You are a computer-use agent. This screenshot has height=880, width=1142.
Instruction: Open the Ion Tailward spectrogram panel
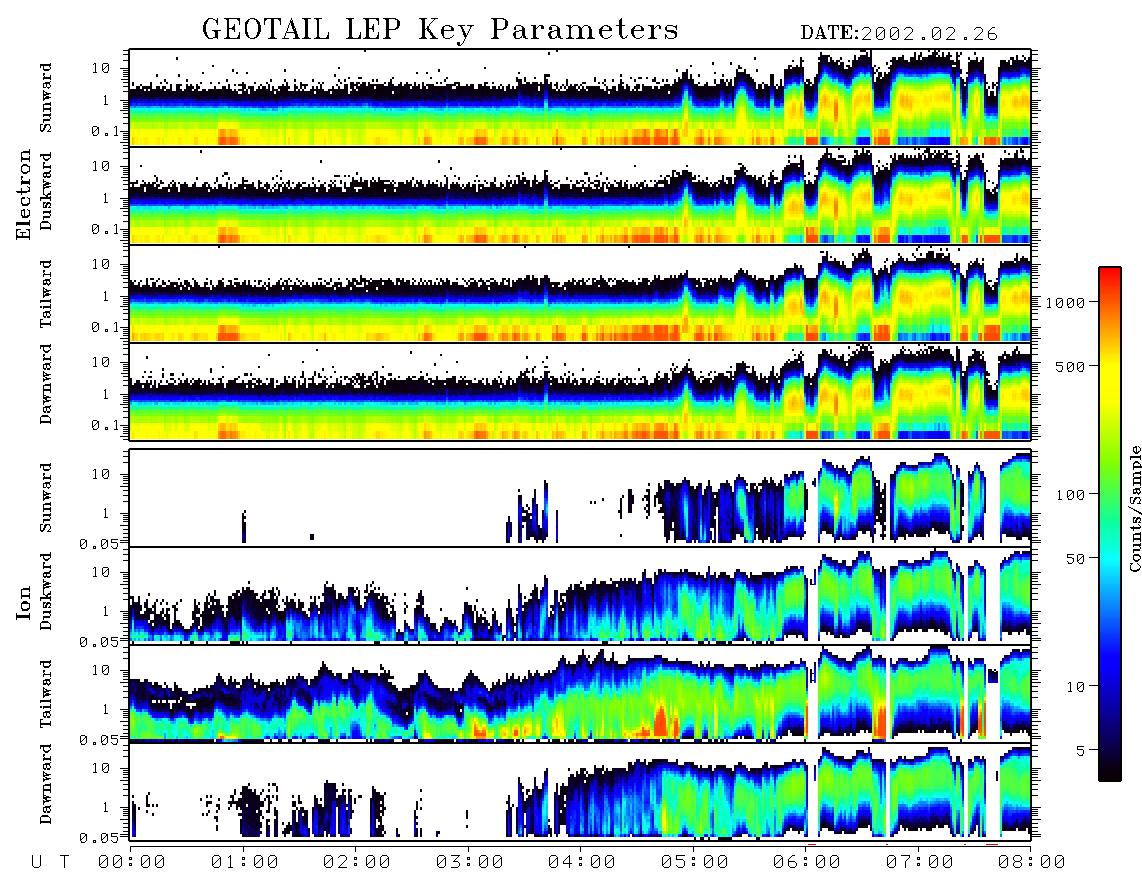point(580,694)
